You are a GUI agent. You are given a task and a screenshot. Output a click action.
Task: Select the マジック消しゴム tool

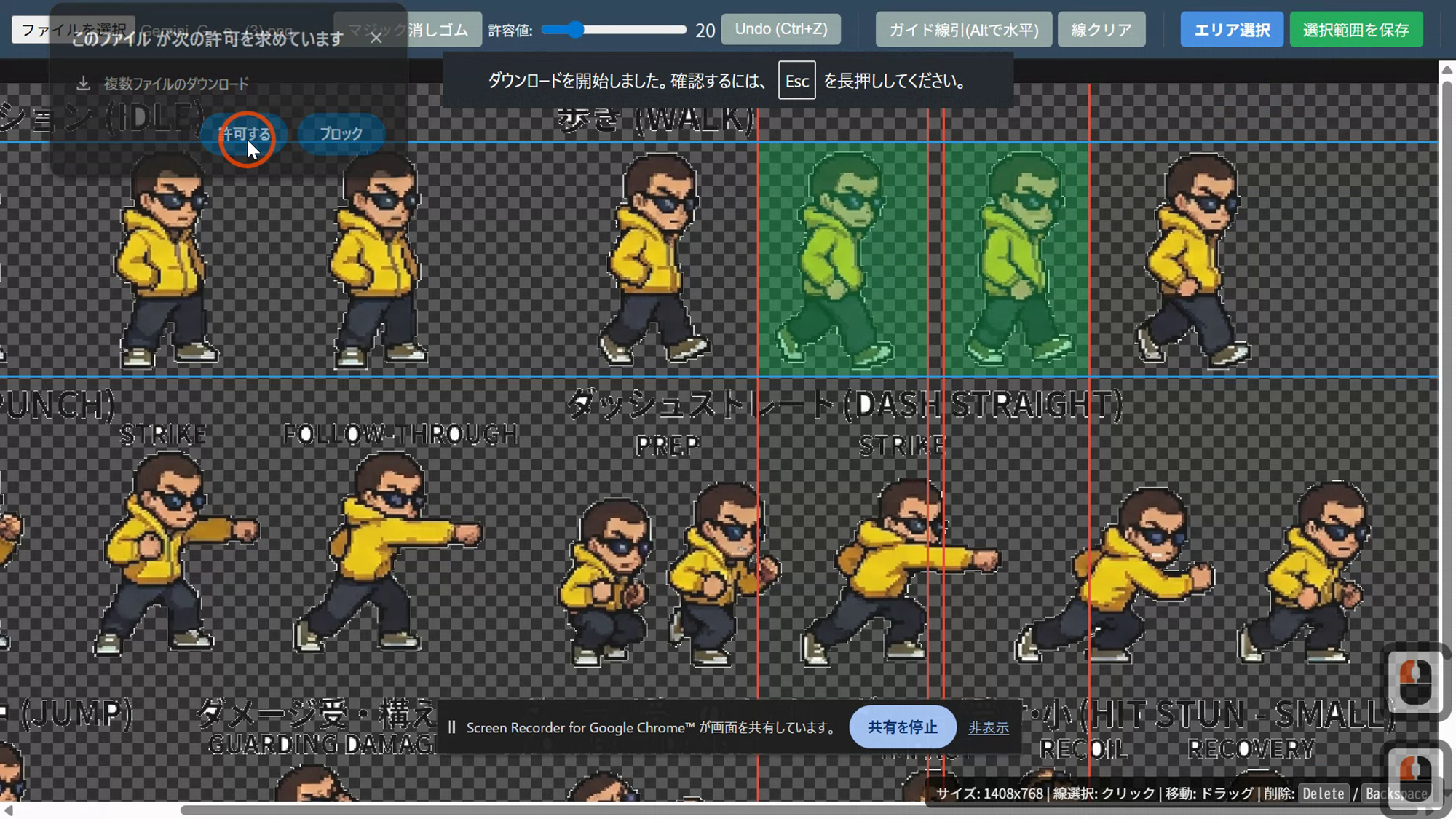[408, 30]
